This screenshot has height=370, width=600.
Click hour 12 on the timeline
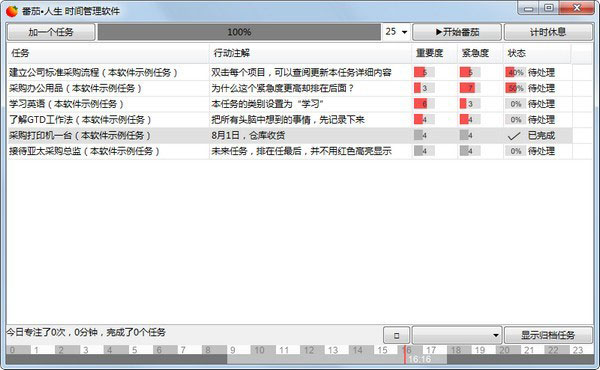coord(309,350)
